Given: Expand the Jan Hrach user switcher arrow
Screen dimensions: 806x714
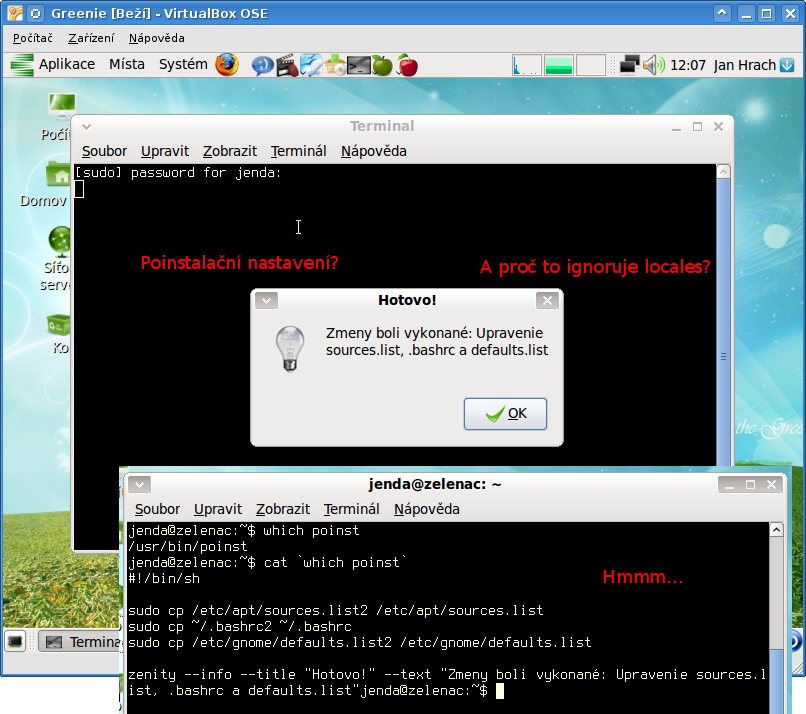Looking at the screenshot, I should pos(787,65).
